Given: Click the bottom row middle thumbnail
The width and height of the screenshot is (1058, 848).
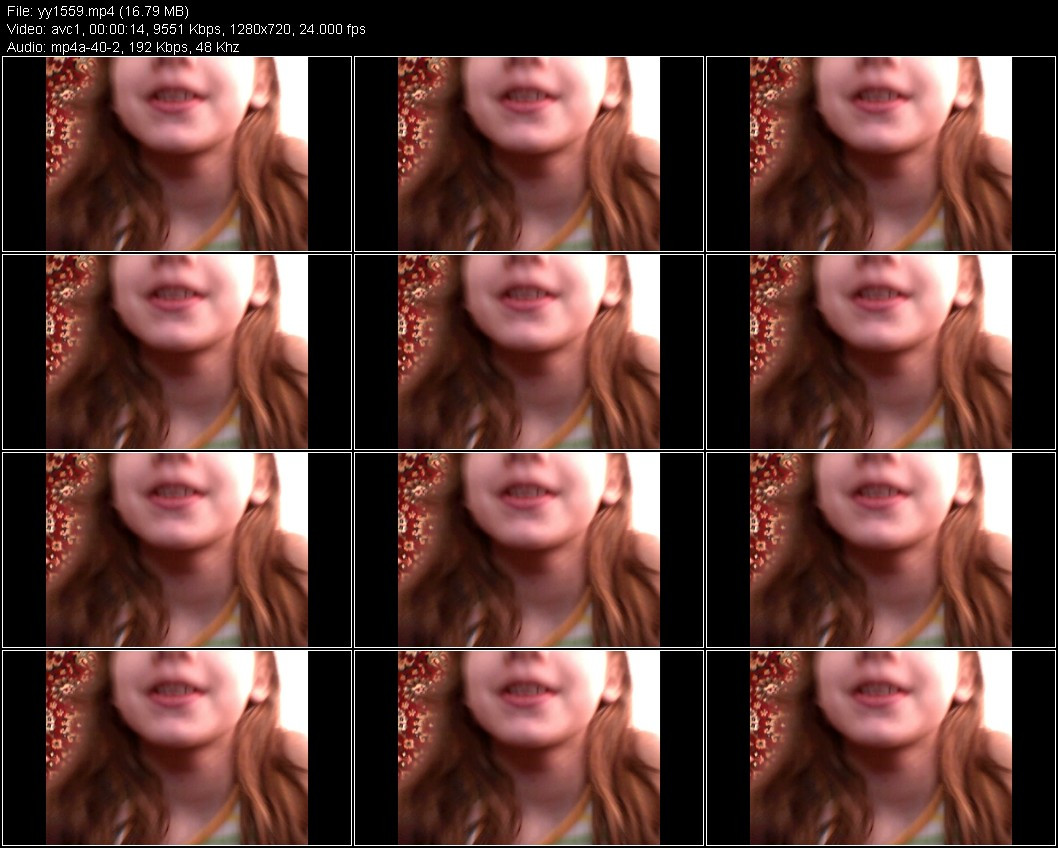Looking at the screenshot, I should tap(529, 747).
